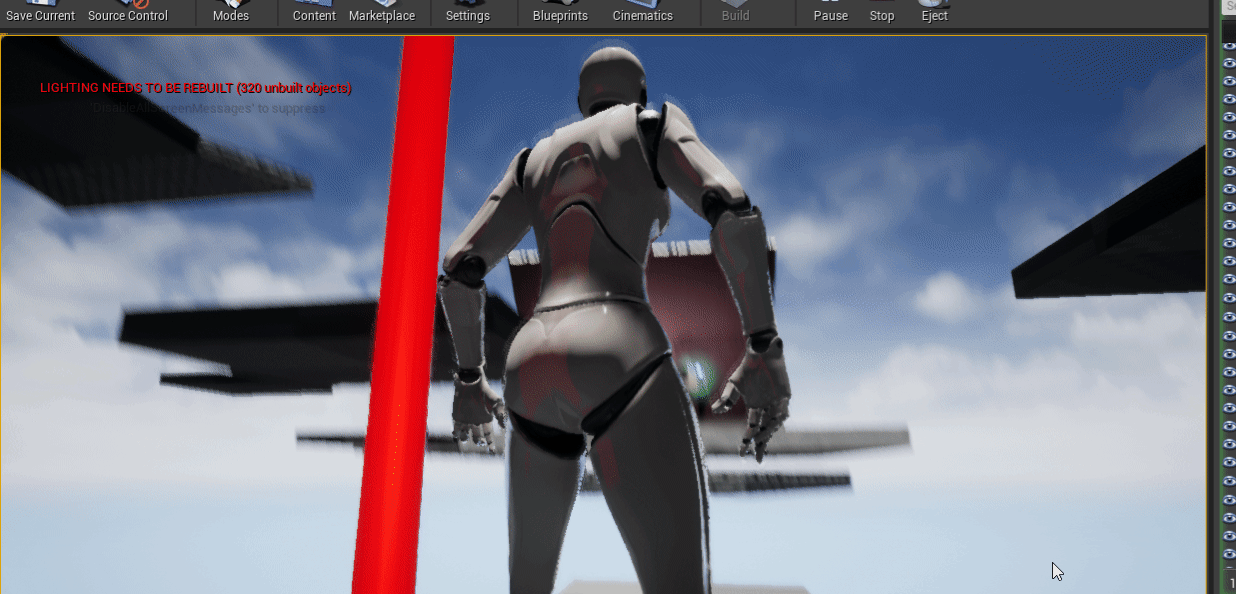Click the 'LIGHTING NEEDS TO BE REBUILT' warning text
The image size is (1236, 594).
(196, 88)
